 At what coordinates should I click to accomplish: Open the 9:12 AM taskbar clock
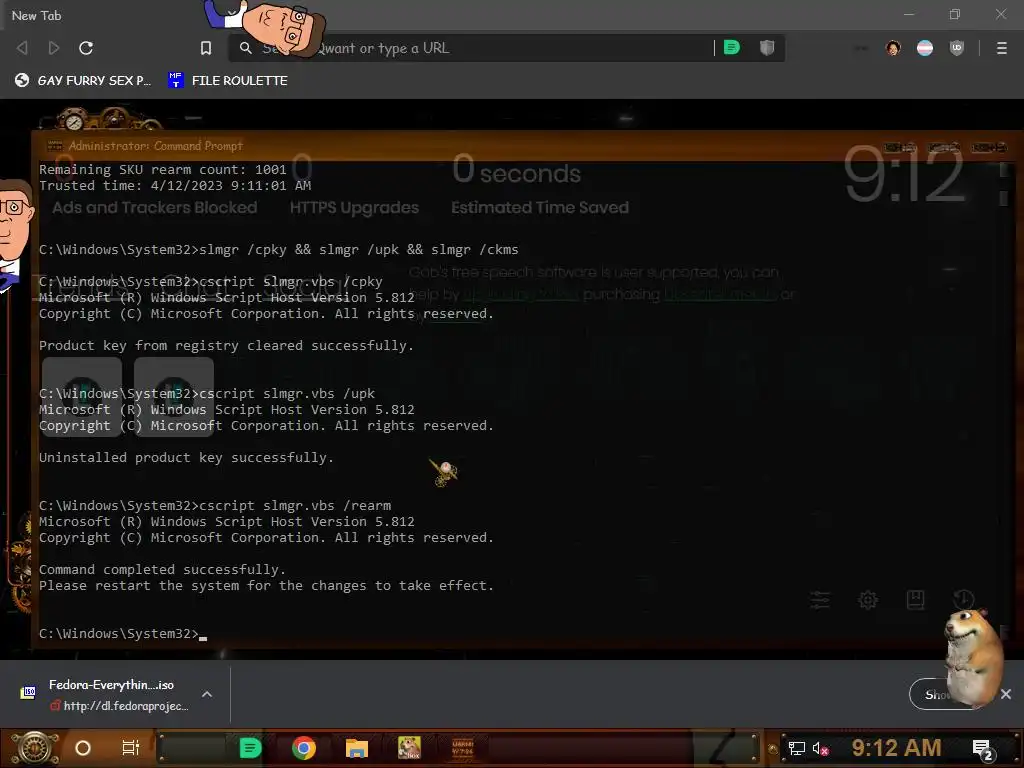[897, 747]
